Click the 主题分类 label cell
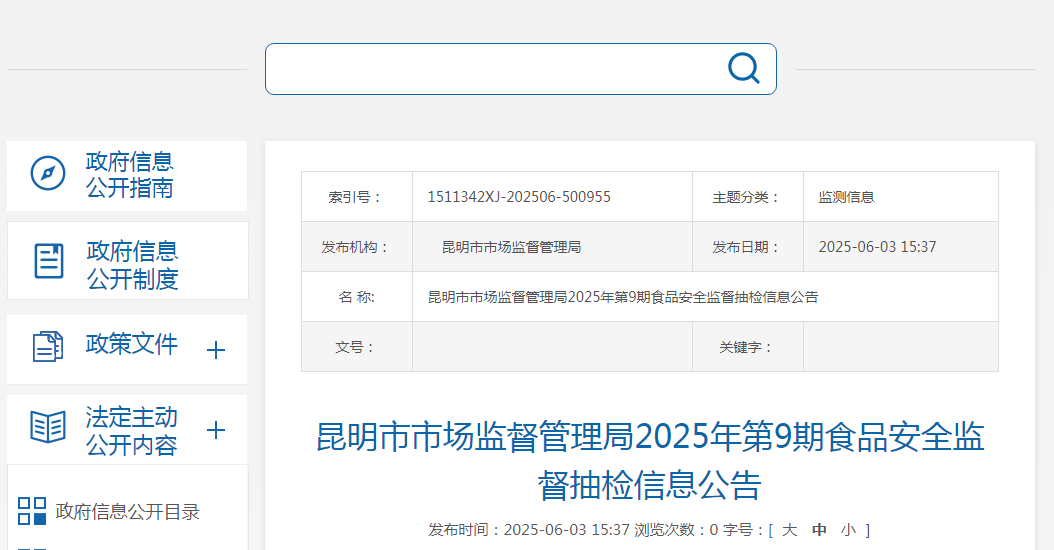This screenshot has width=1054, height=550. coord(747,197)
